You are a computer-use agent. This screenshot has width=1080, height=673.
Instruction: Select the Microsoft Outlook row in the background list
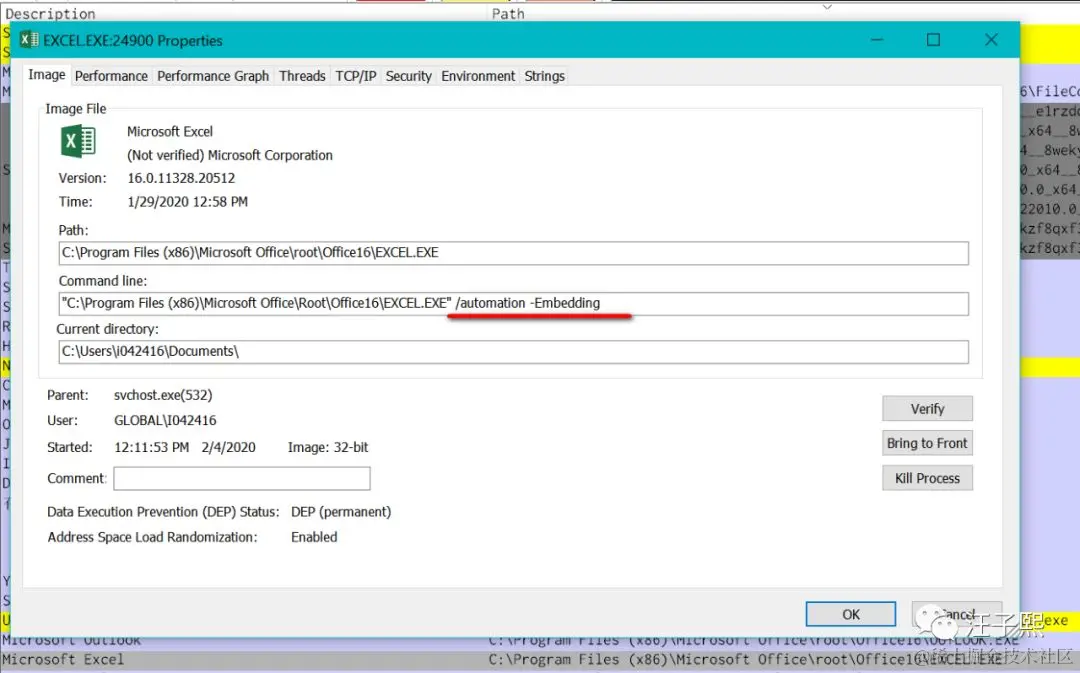(540, 643)
